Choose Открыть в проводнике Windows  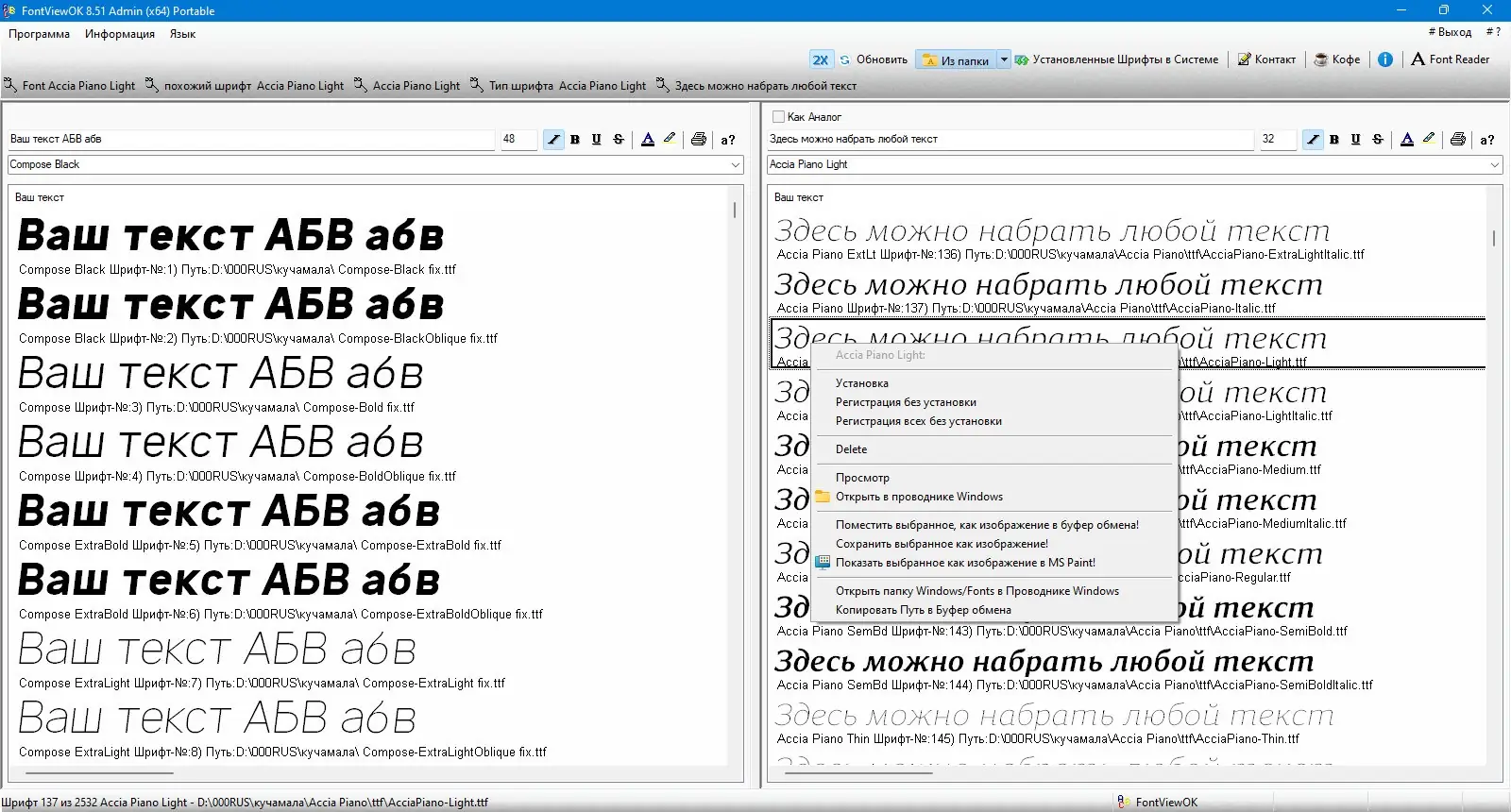coord(993,497)
